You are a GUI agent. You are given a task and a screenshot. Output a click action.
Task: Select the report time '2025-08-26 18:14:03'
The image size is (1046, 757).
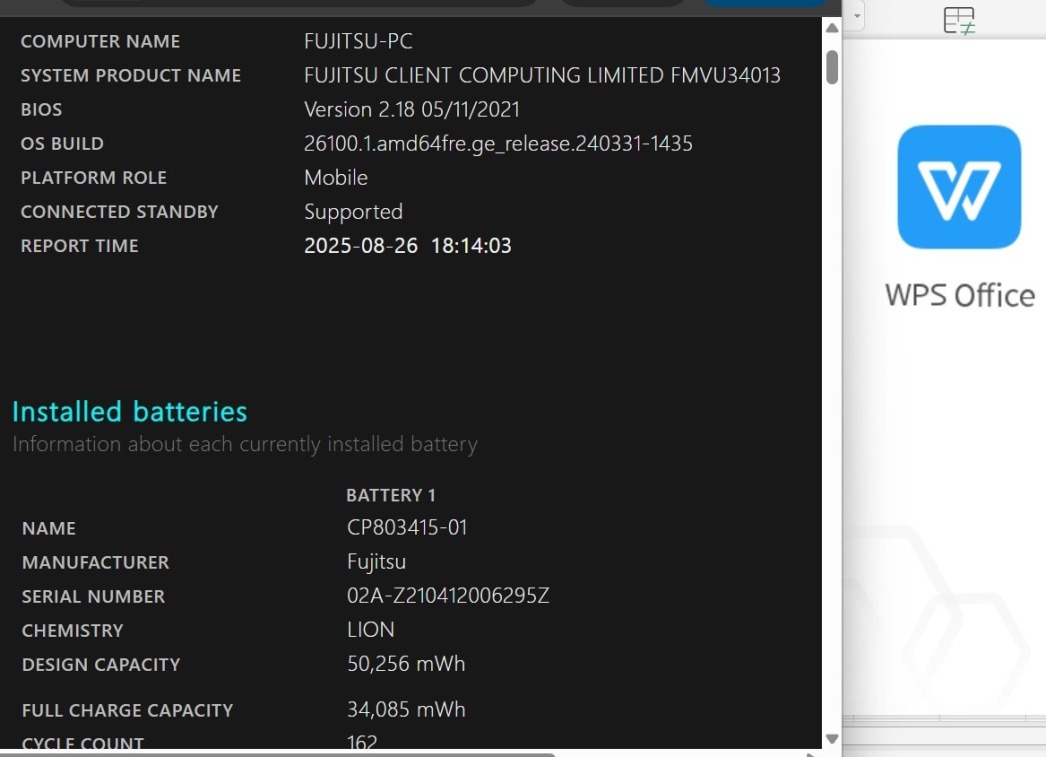point(408,245)
